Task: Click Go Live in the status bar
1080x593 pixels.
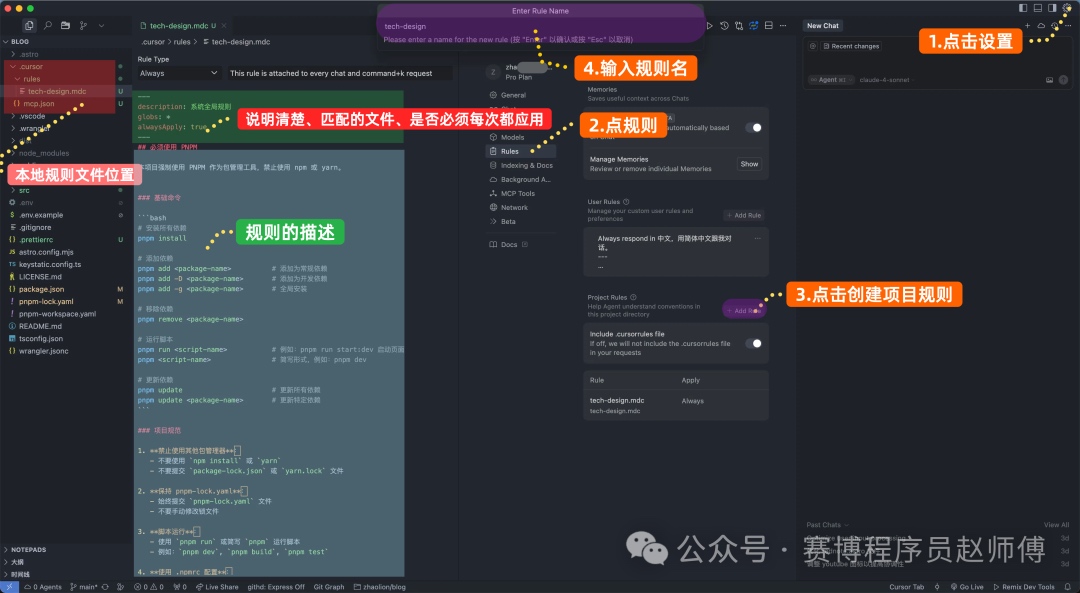Action: point(967,587)
